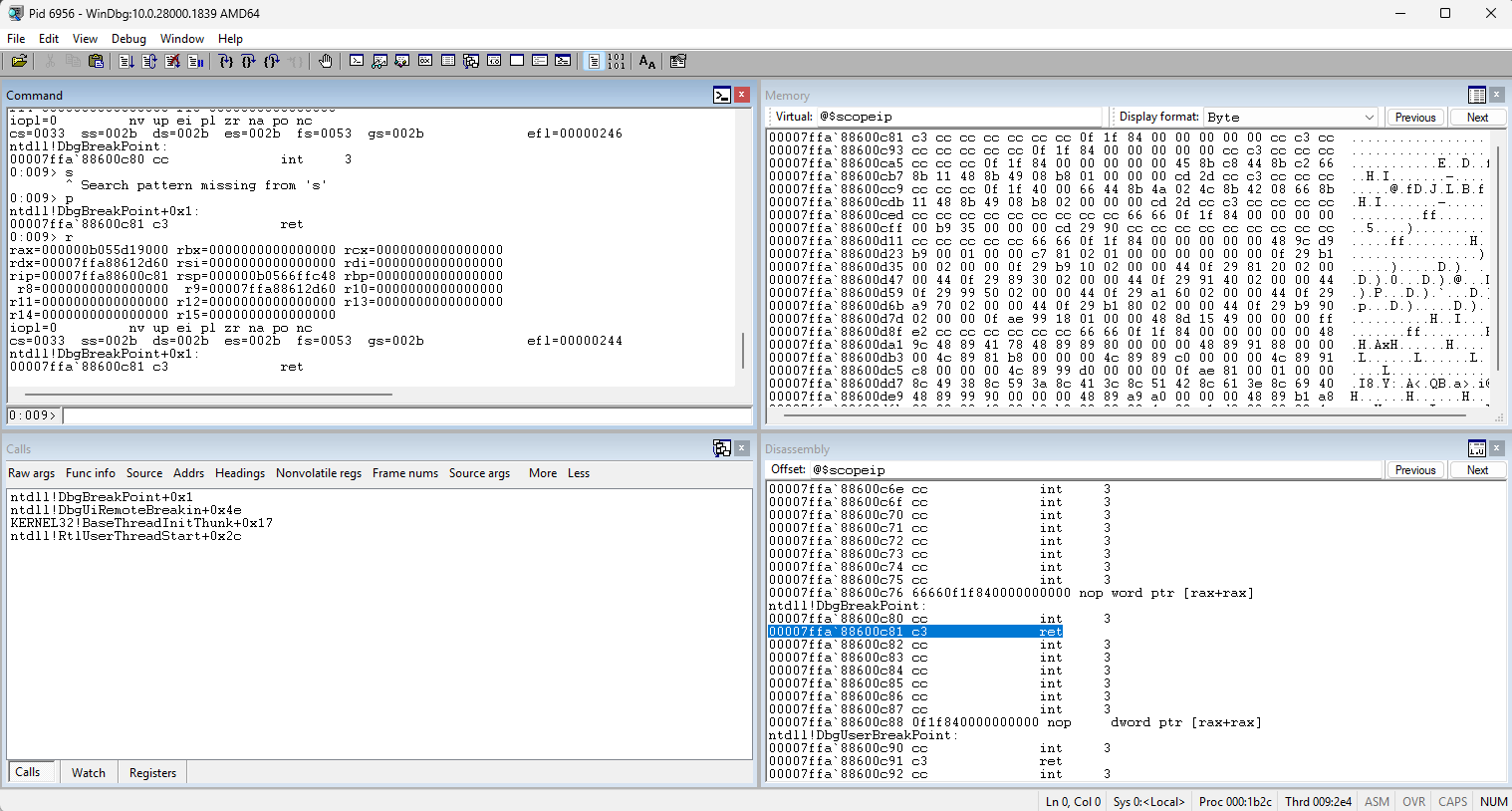Open the Edit menu

pos(49,38)
